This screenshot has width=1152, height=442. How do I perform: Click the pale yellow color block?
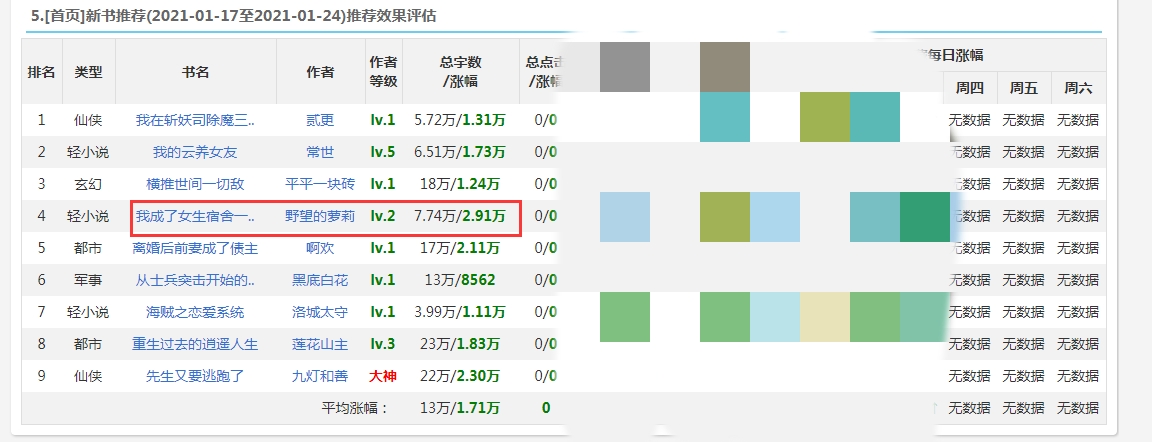click(x=825, y=317)
